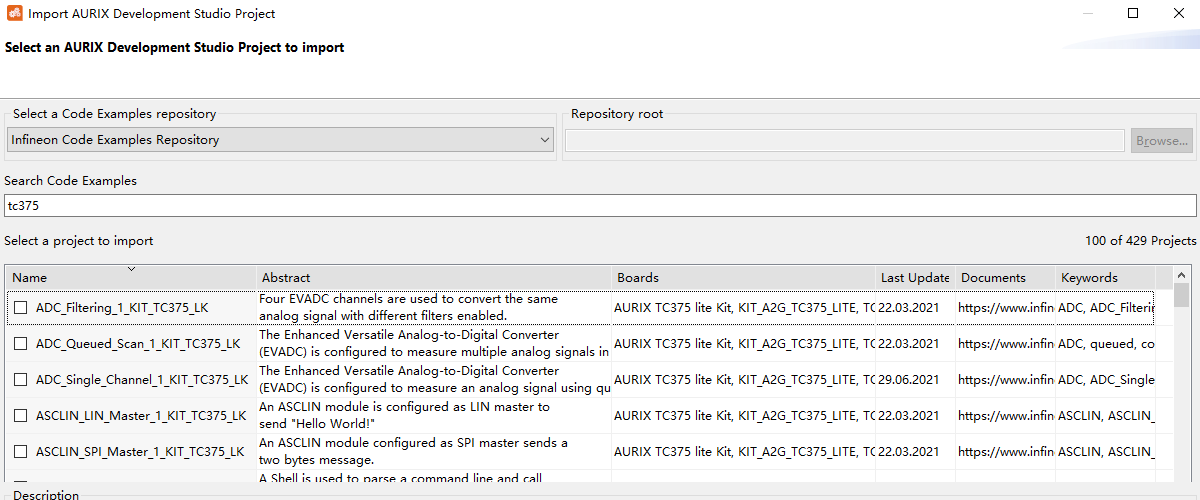Select the ADC_Filtering_1_KIT_TC375_LK project name

[x=122, y=308]
